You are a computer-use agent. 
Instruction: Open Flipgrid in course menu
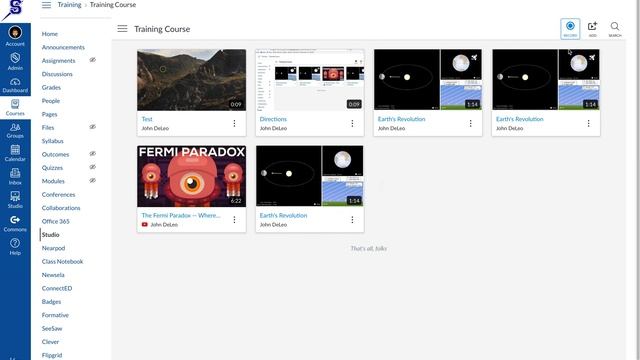point(52,355)
